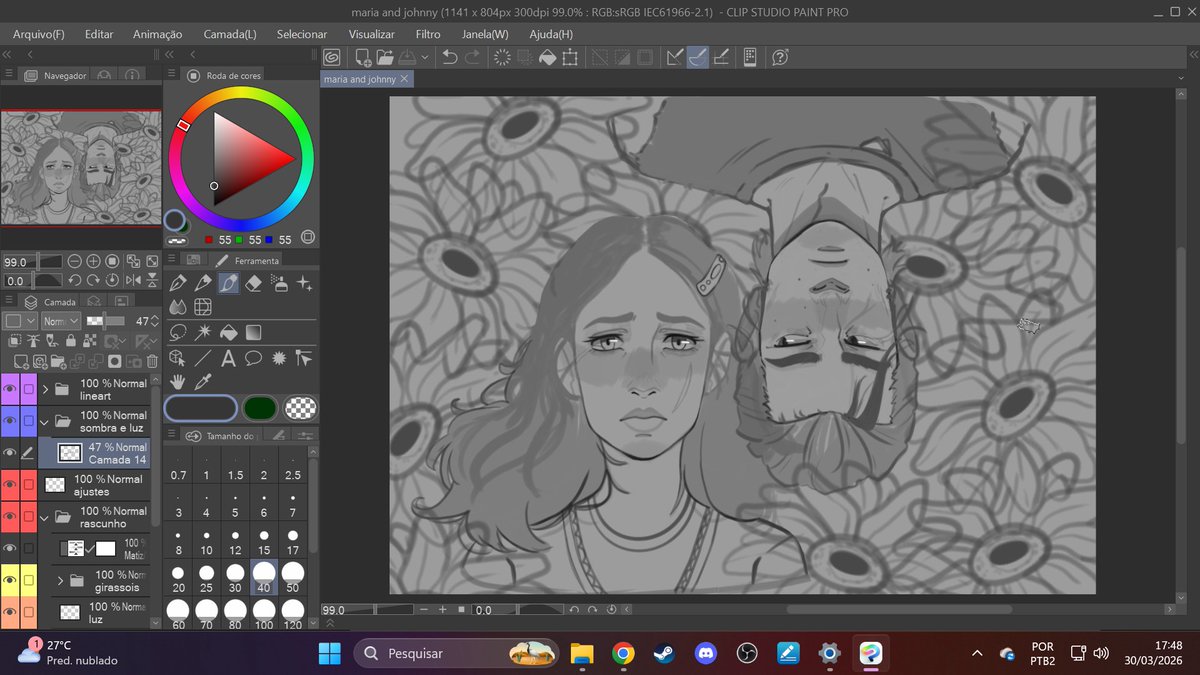Click Undo in the command bar
Screen dimensions: 1200x675
[450, 58]
